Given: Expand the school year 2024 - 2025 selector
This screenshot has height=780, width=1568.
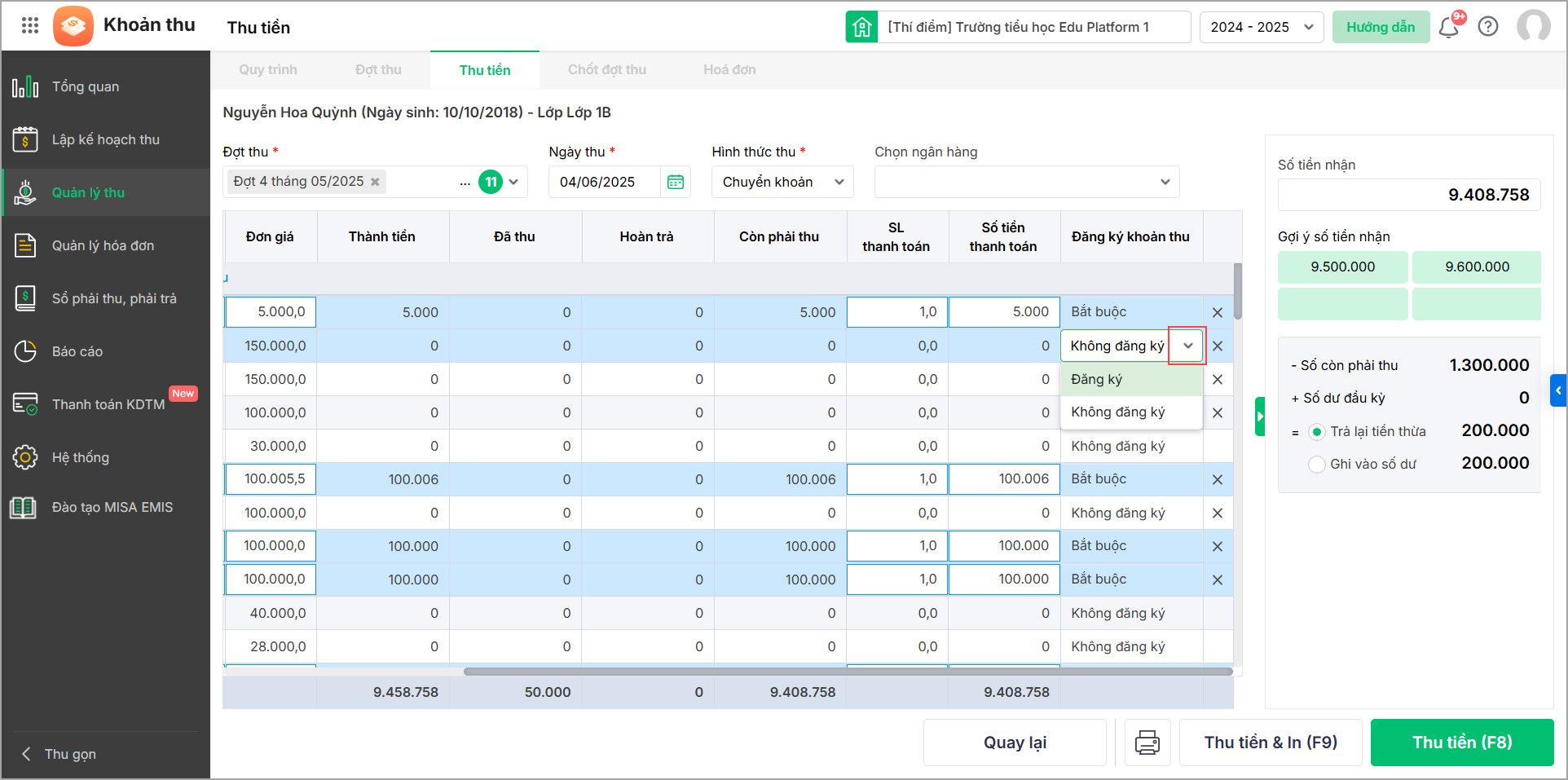Looking at the screenshot, I should [1261, 27].
